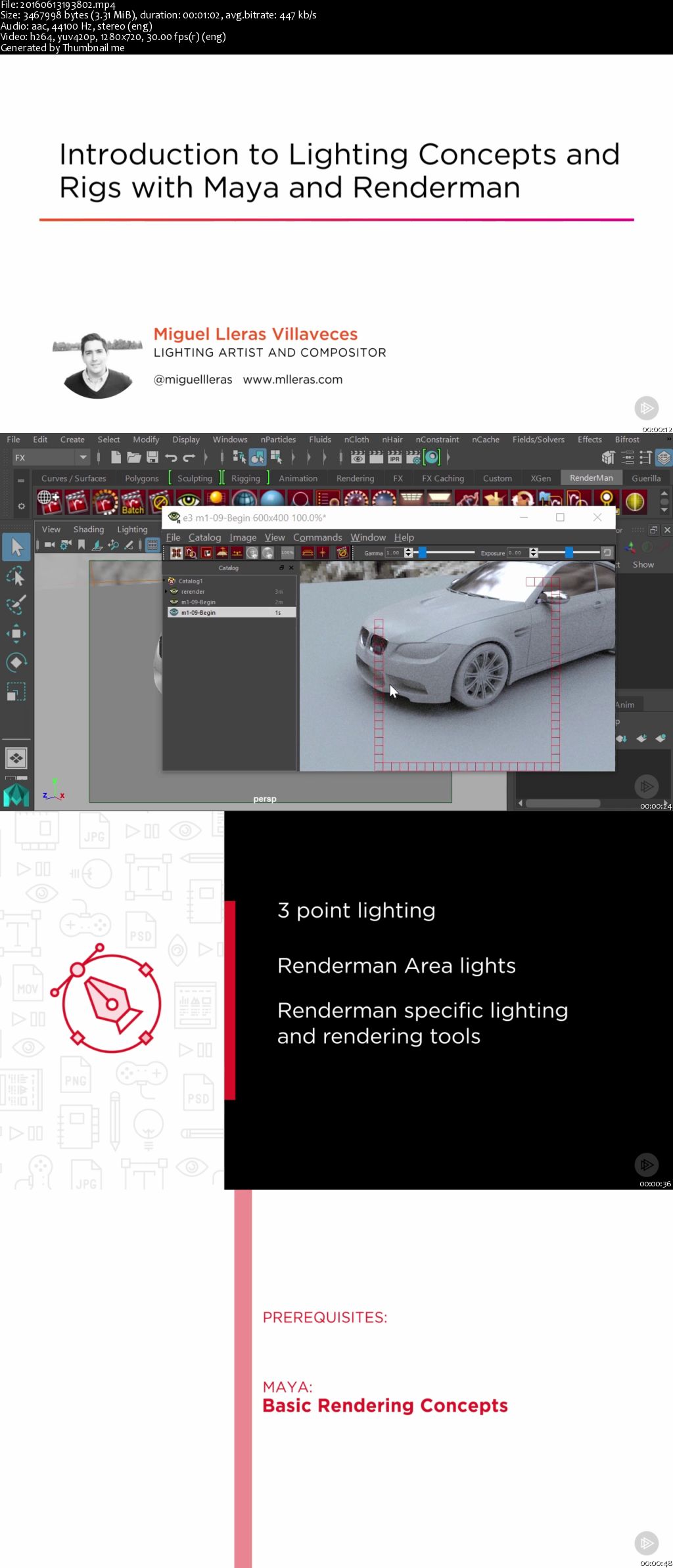Click the gear icon beside the shelf
The width and height of the screenshot is (673, 1568).
click(21, 506)
